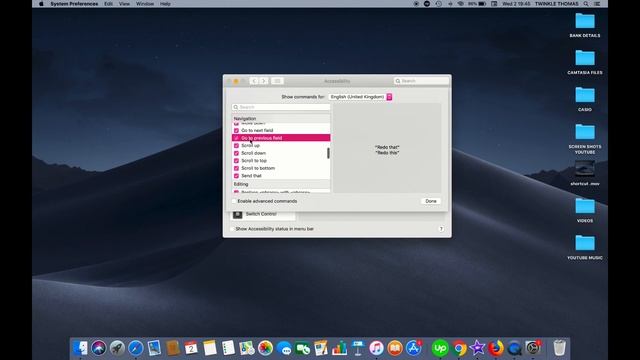The height and width of the screenshot is (360, 640).
Task: Open Maps icon in the dock
Action: tap(247, 348)
